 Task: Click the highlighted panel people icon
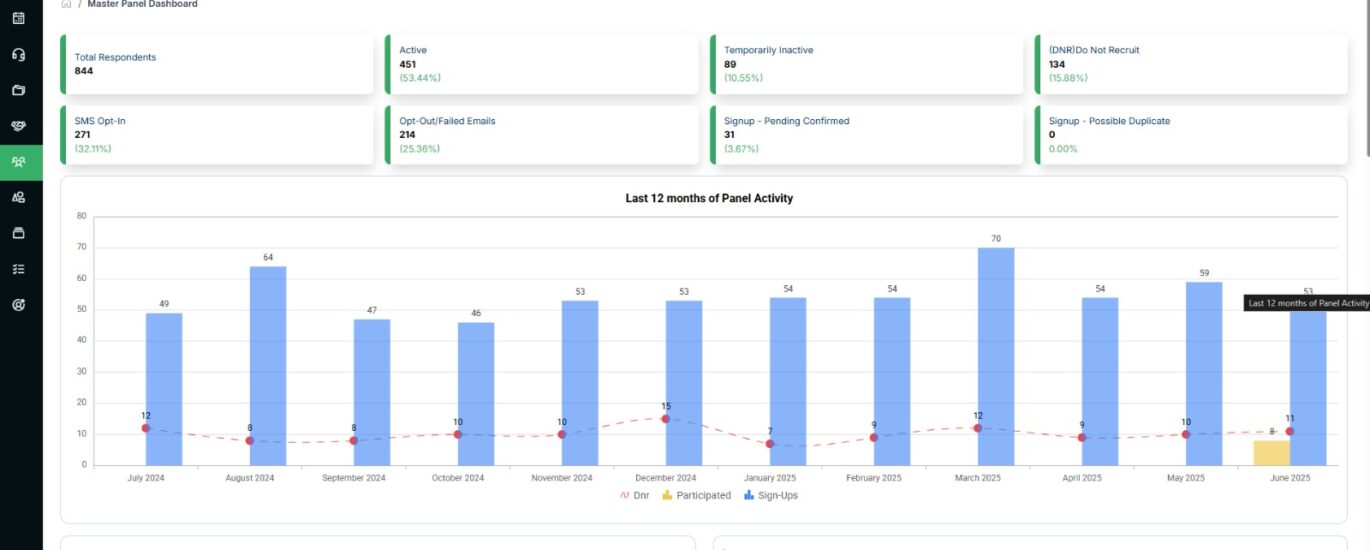pos(18,162)
